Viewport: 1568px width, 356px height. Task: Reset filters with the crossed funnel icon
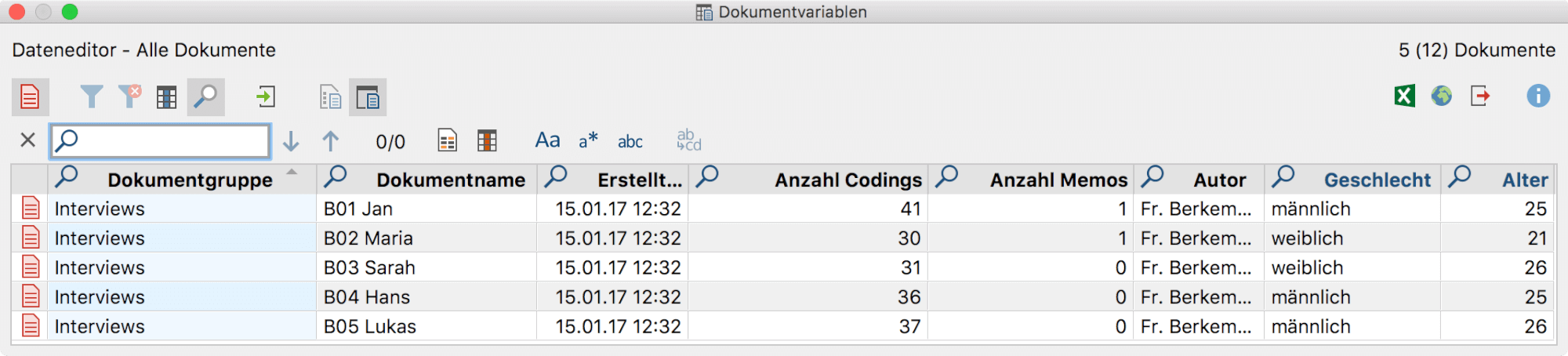[129, 96]
